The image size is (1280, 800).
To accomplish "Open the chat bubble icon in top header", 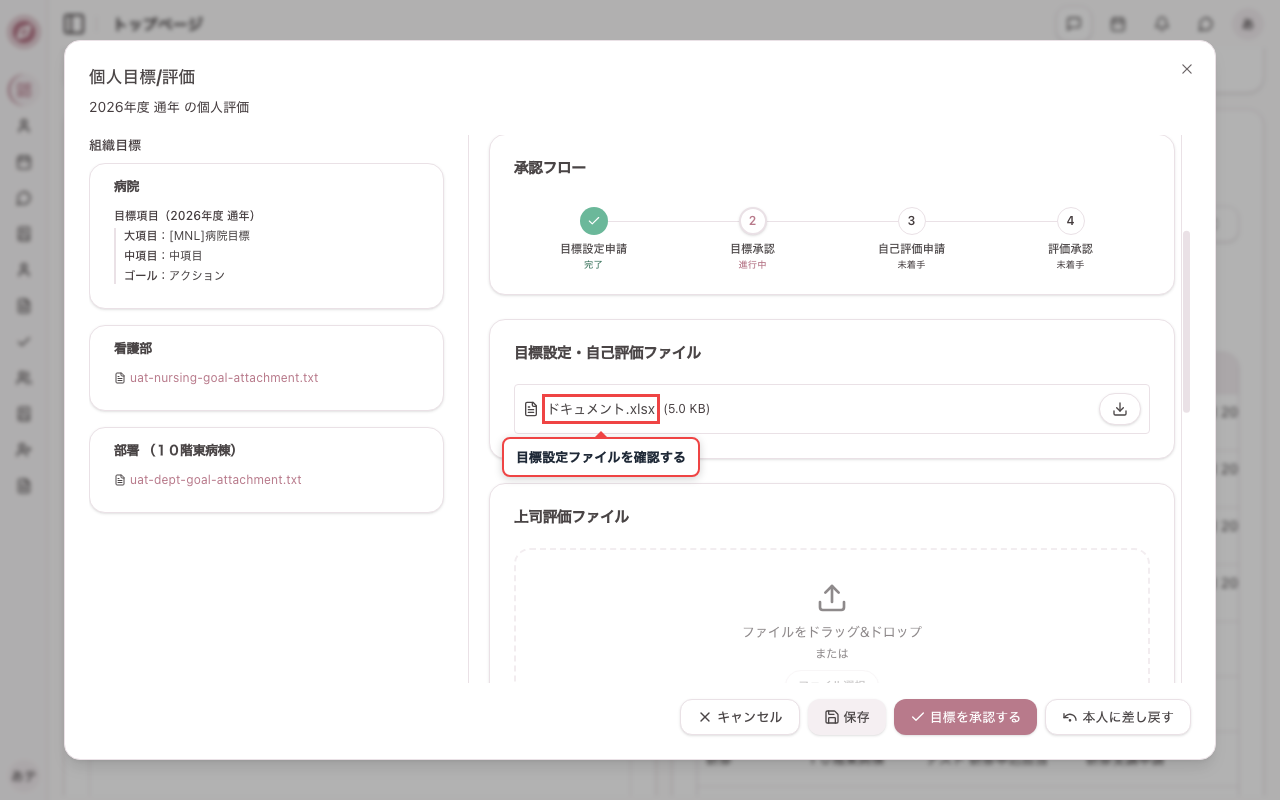I will point(1206,24).
